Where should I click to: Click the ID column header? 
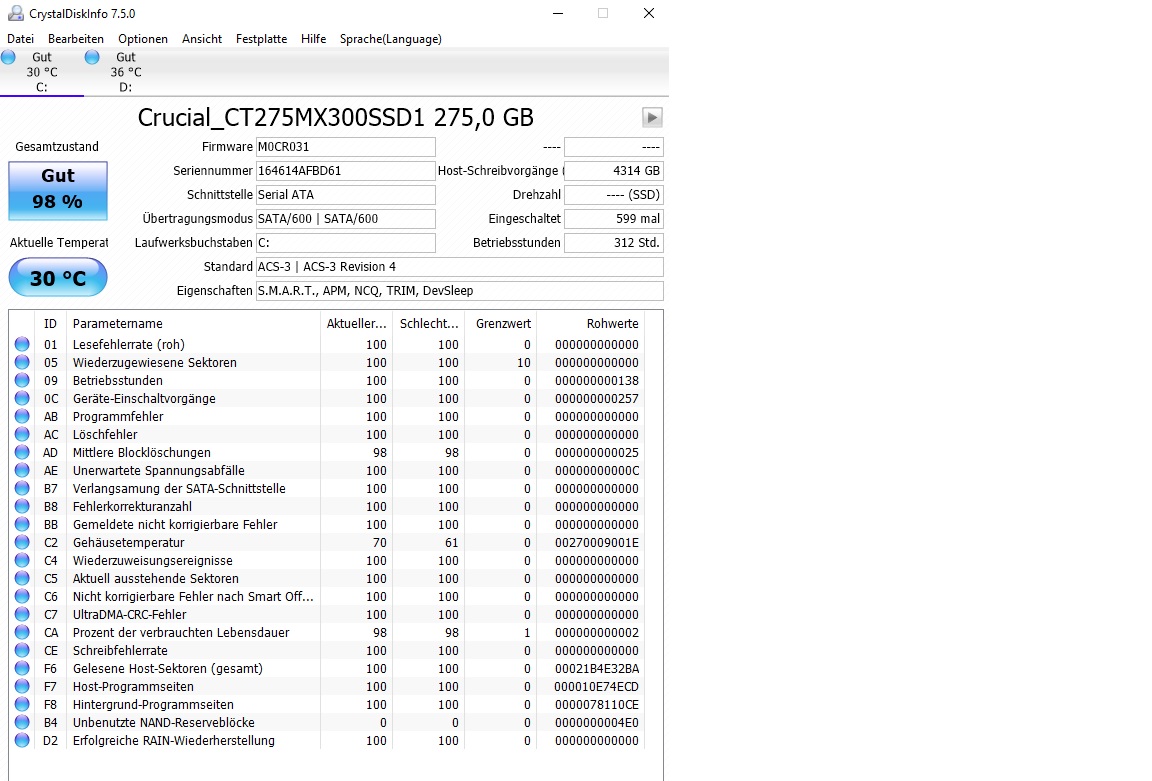pos(50,323)
